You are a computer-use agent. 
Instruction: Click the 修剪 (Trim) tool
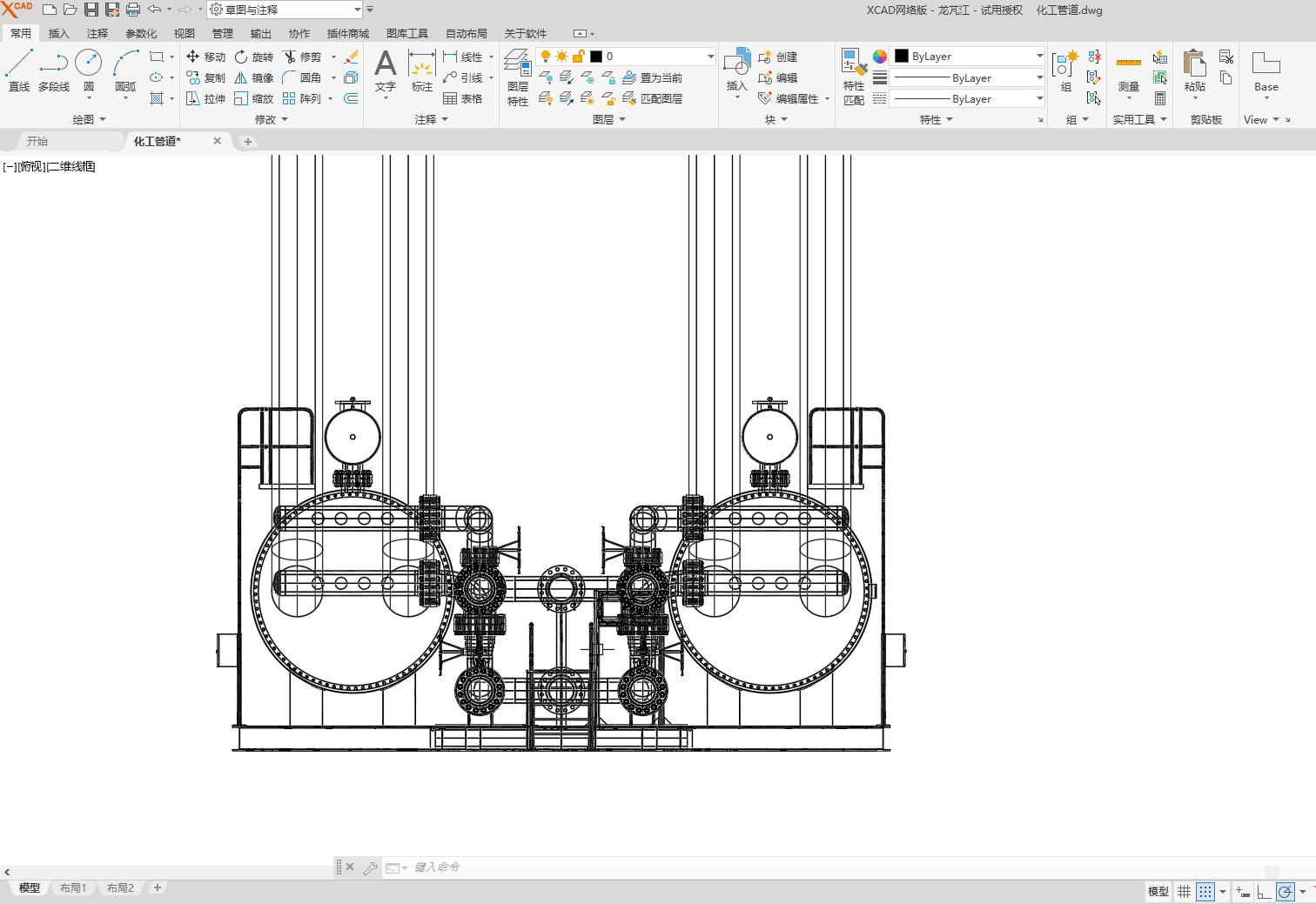coord(302,57)
